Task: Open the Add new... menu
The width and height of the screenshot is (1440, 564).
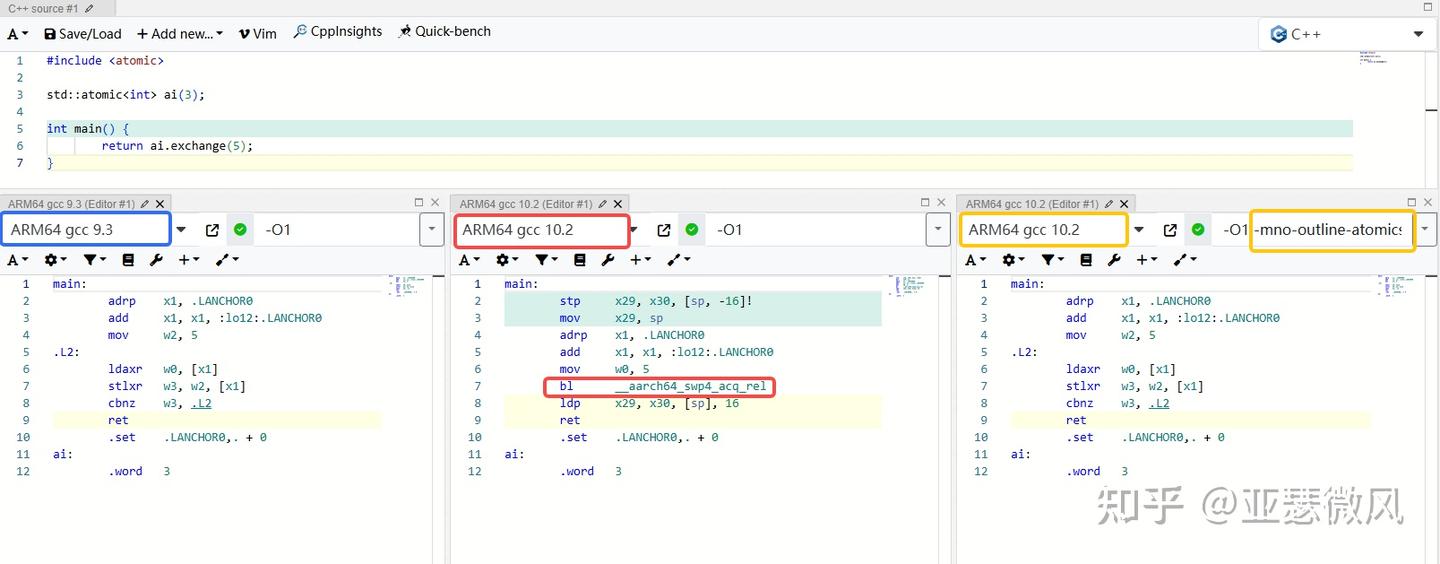Action: click(180, 33)
